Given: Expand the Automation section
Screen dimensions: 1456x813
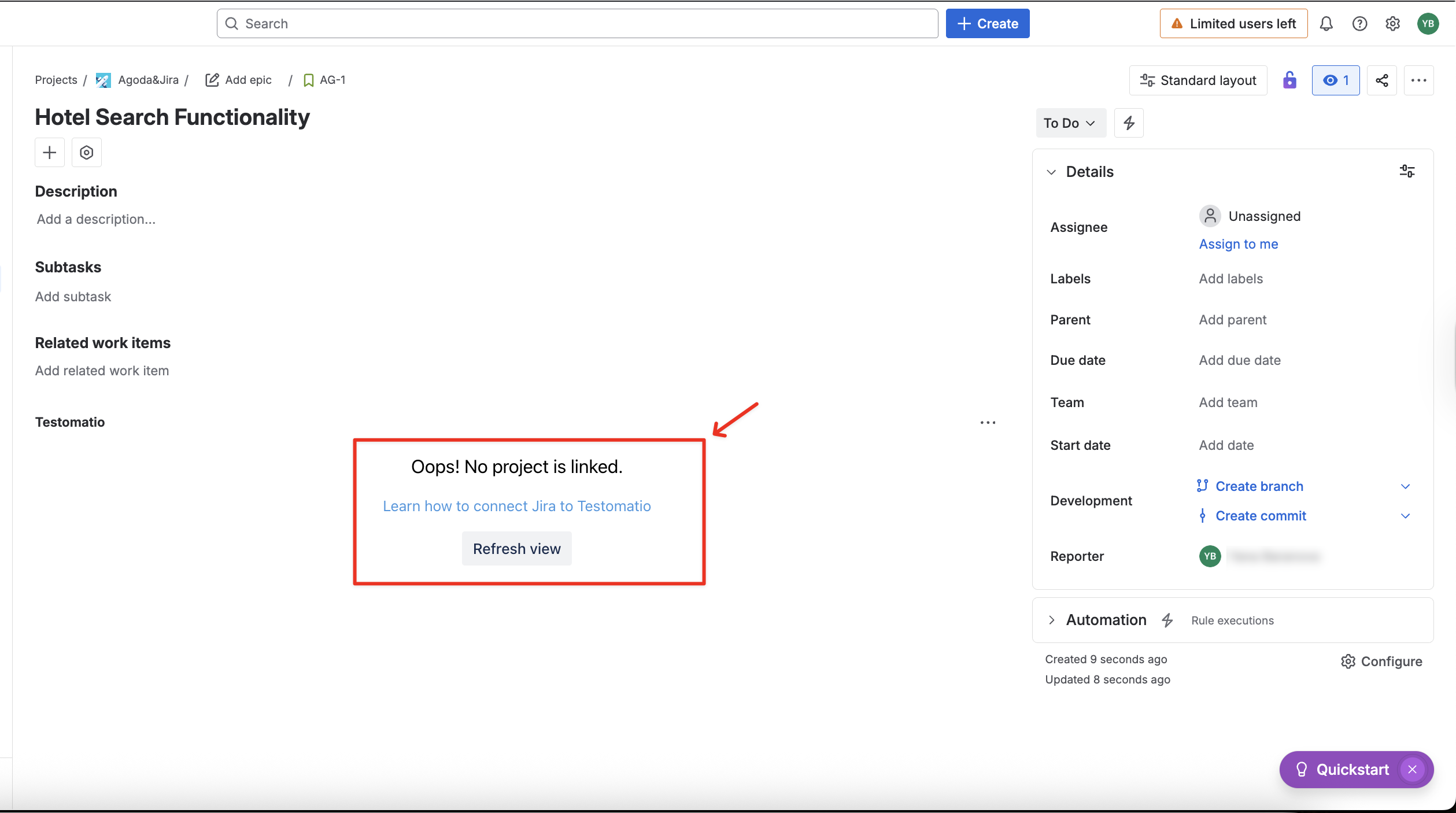Looking at the screenshot, I should click(x=1051, y=619).
